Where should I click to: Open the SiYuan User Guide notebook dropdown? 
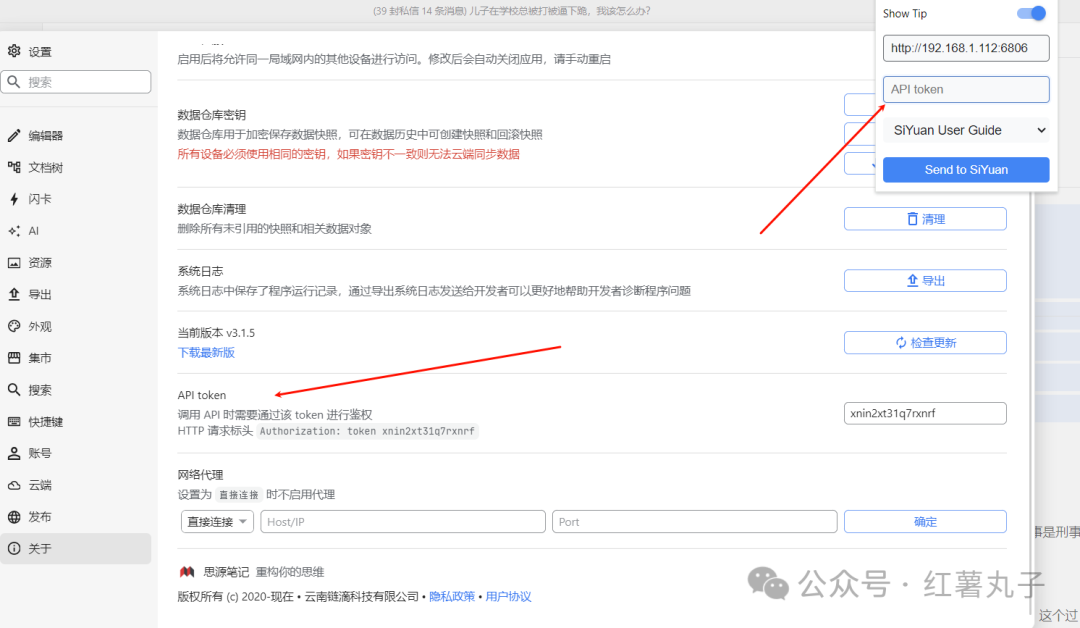click(966, 130)
